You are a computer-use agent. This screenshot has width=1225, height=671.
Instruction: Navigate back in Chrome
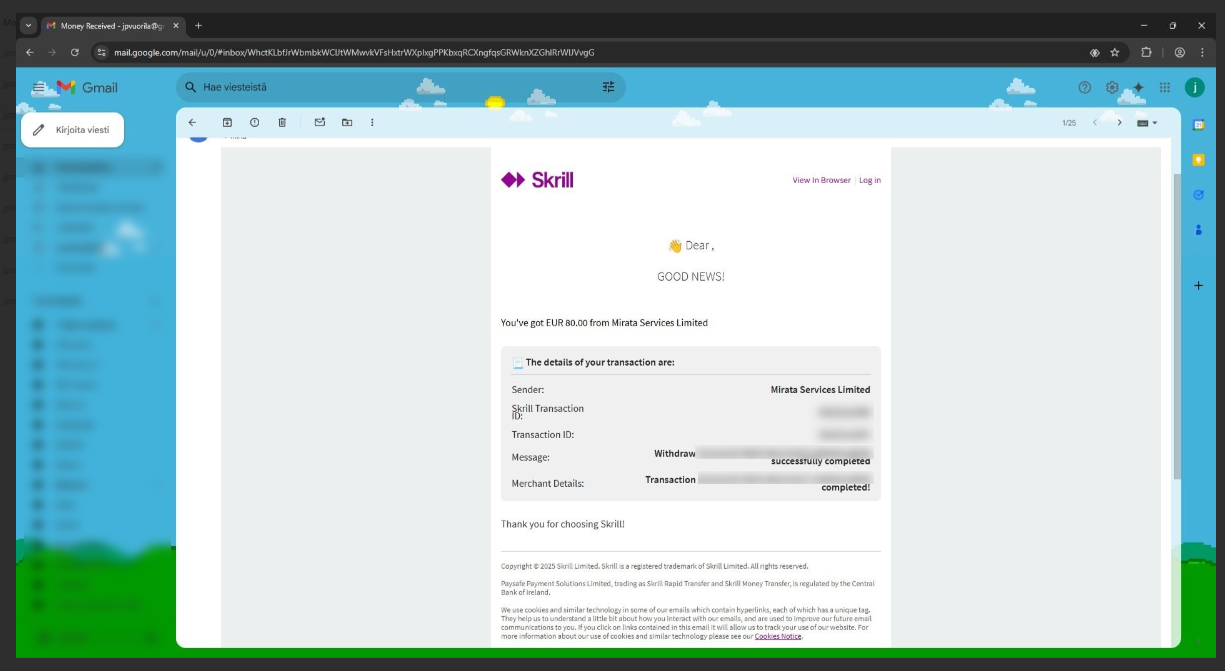(x=30, y=52)
